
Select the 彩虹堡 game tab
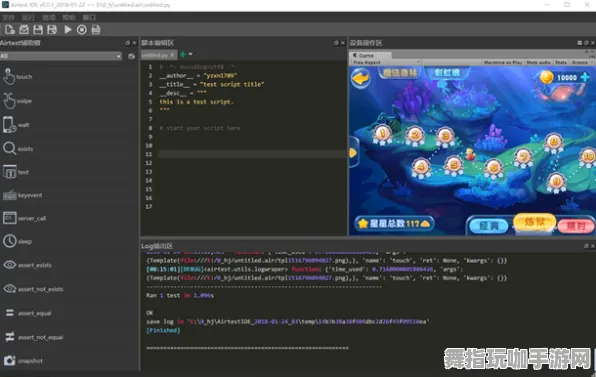pyautogui.click(x=447, y=72)
